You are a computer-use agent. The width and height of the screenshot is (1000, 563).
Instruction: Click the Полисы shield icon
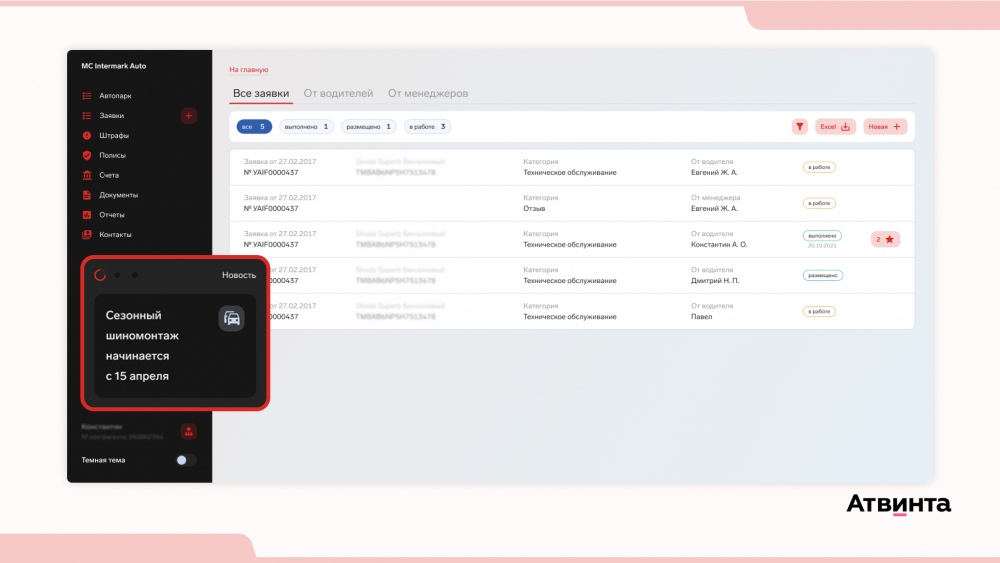tap(87, 155)
